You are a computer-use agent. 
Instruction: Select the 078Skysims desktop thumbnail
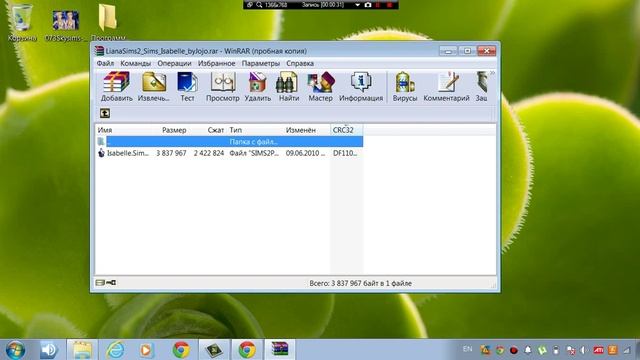pyautogui.click(x=65, y=25)
